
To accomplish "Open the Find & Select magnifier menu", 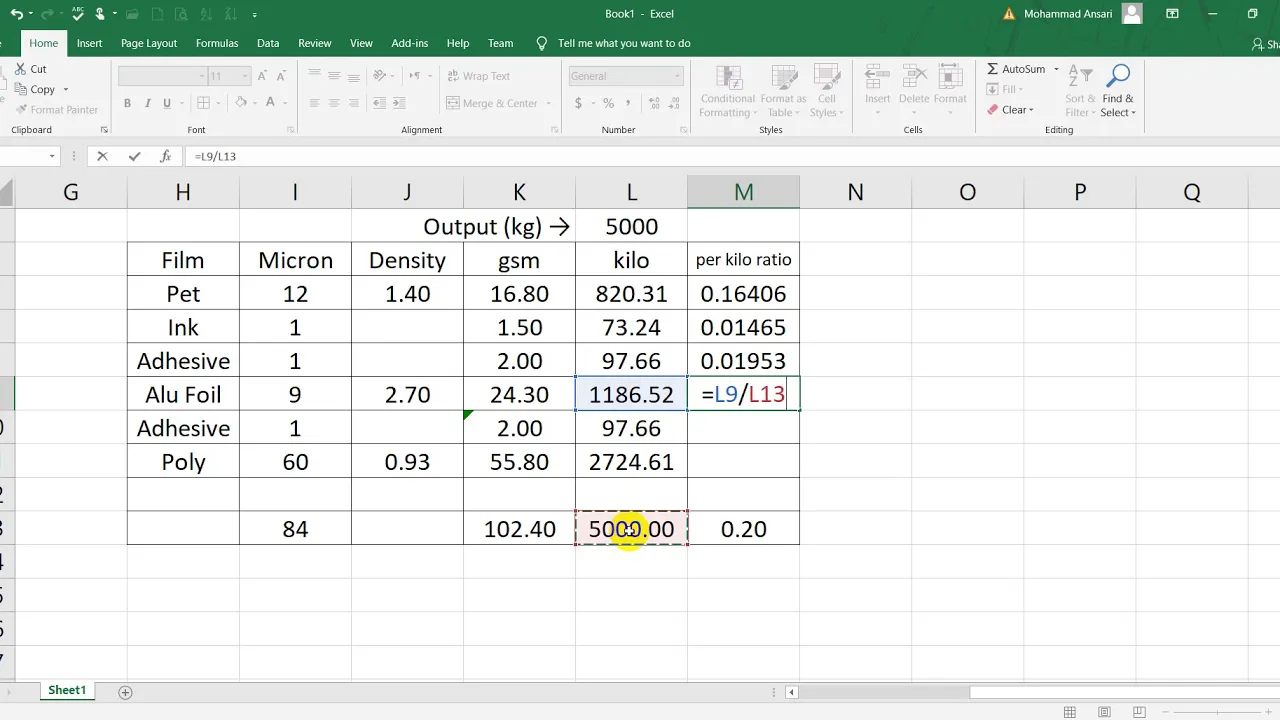I will 1118,91.
